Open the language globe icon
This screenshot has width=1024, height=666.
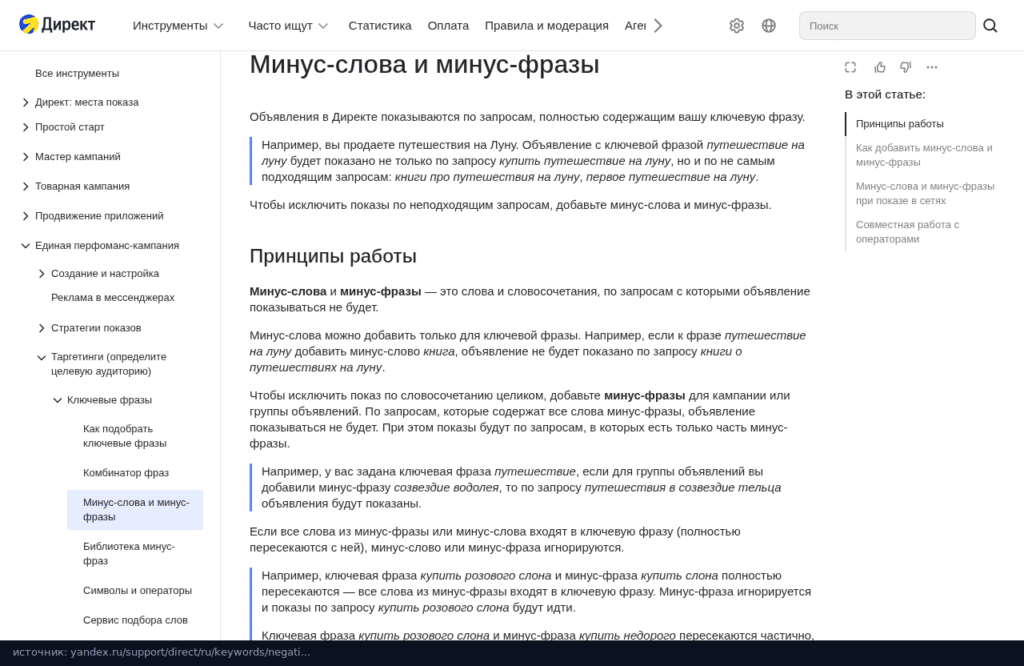pyautogui.click(x=769, y=25)
